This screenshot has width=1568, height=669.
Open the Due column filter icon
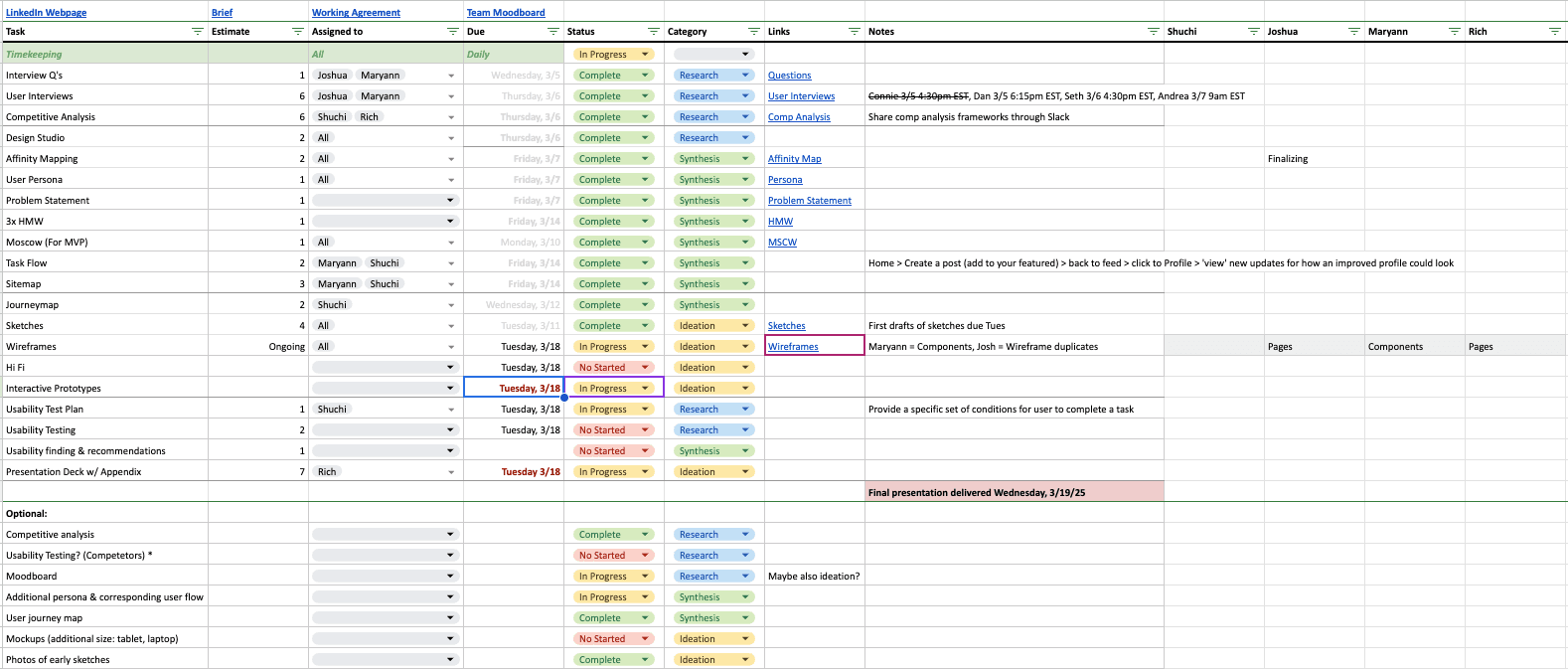click(x=553, y=32)
